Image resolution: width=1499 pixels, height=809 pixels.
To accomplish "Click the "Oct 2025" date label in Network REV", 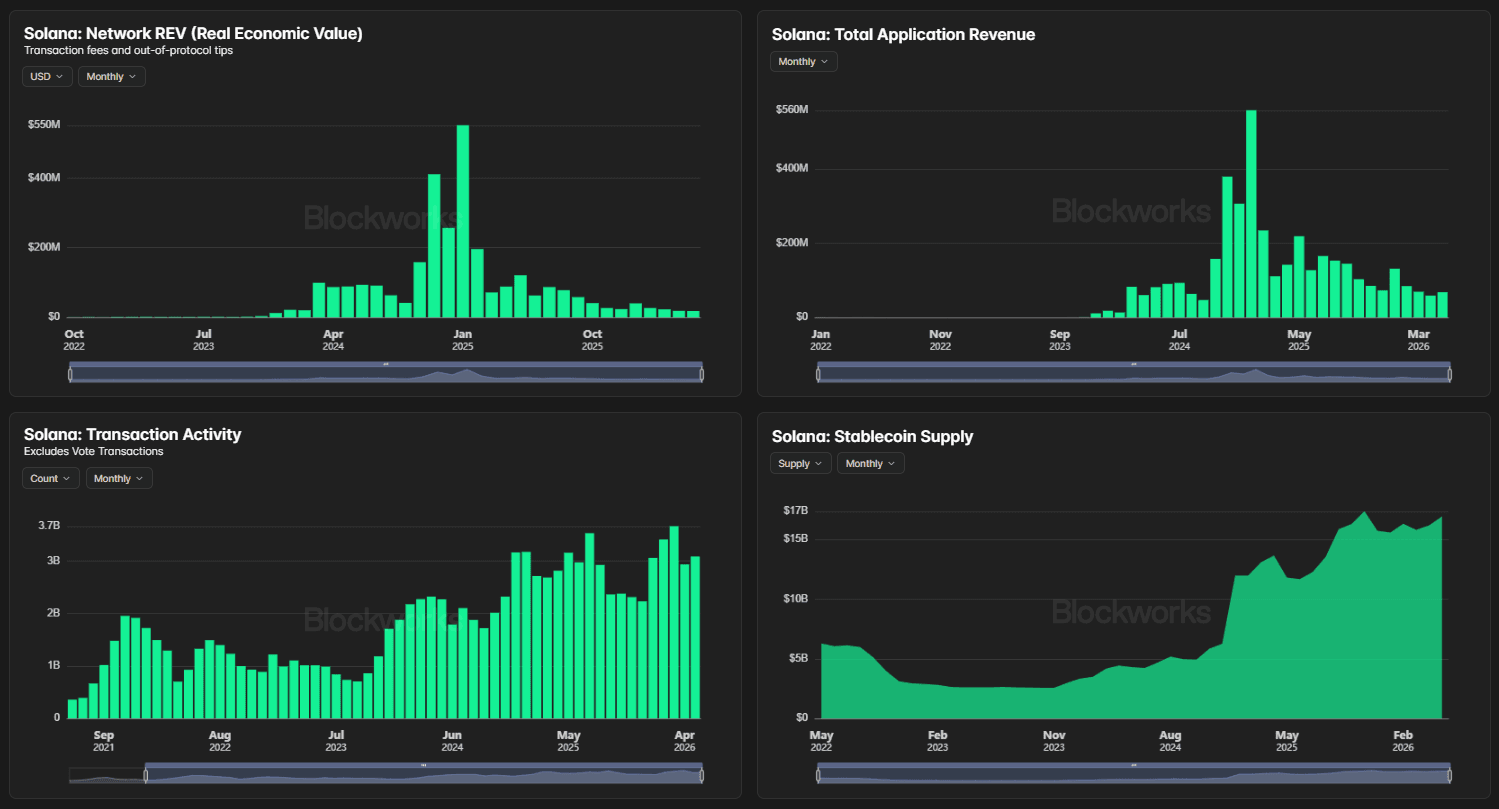I will point(593,340).
